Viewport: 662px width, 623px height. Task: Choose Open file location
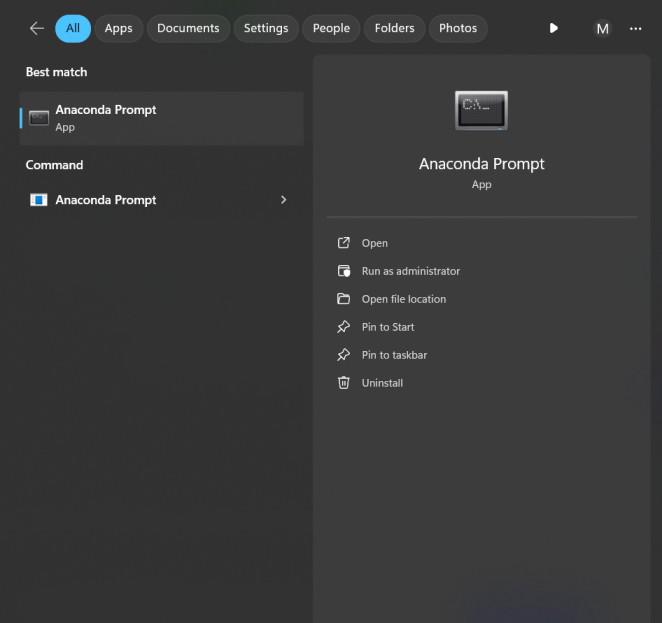404,299
